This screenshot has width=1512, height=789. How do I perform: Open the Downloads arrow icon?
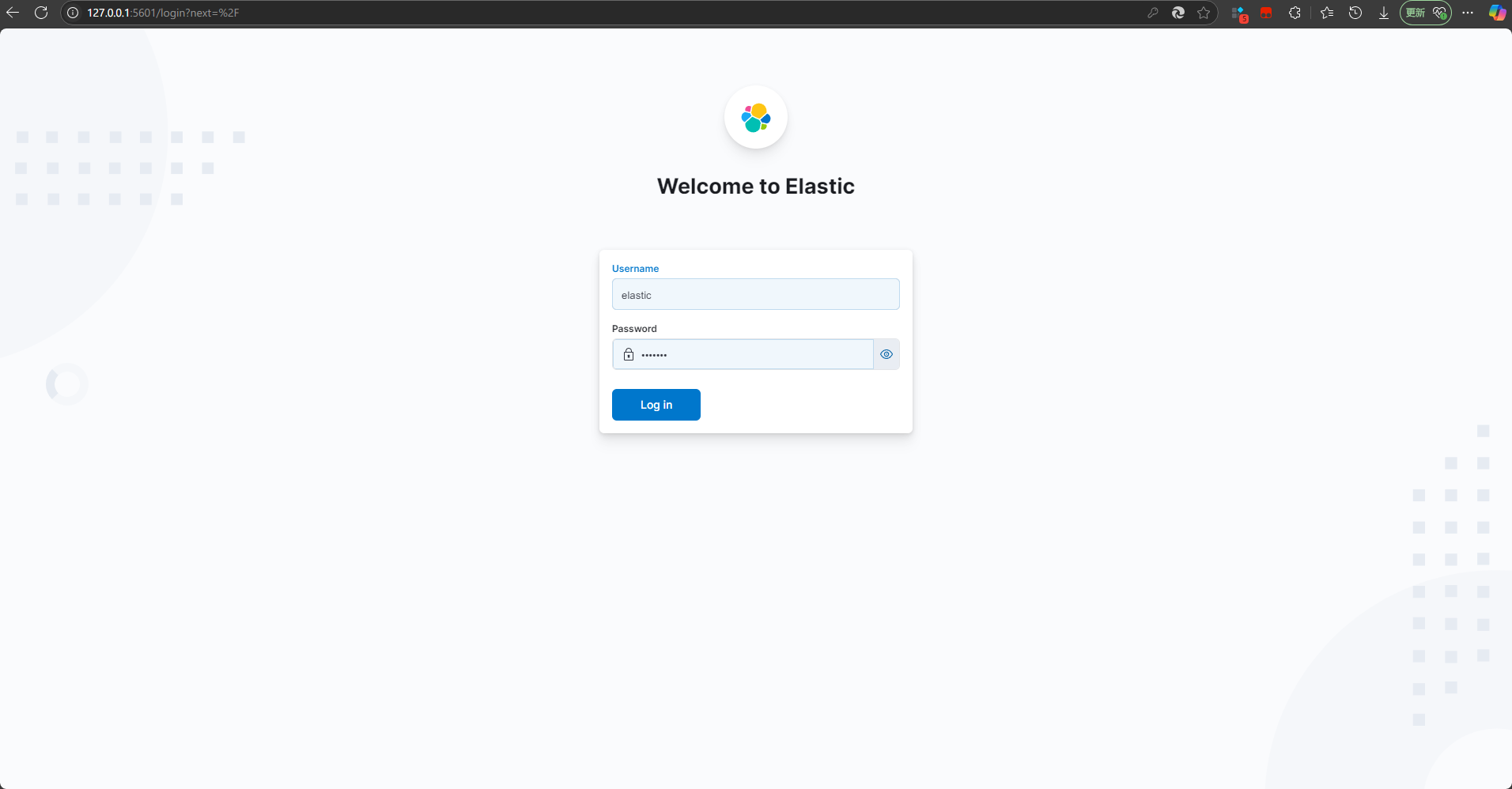click(x=1384, y=13)
